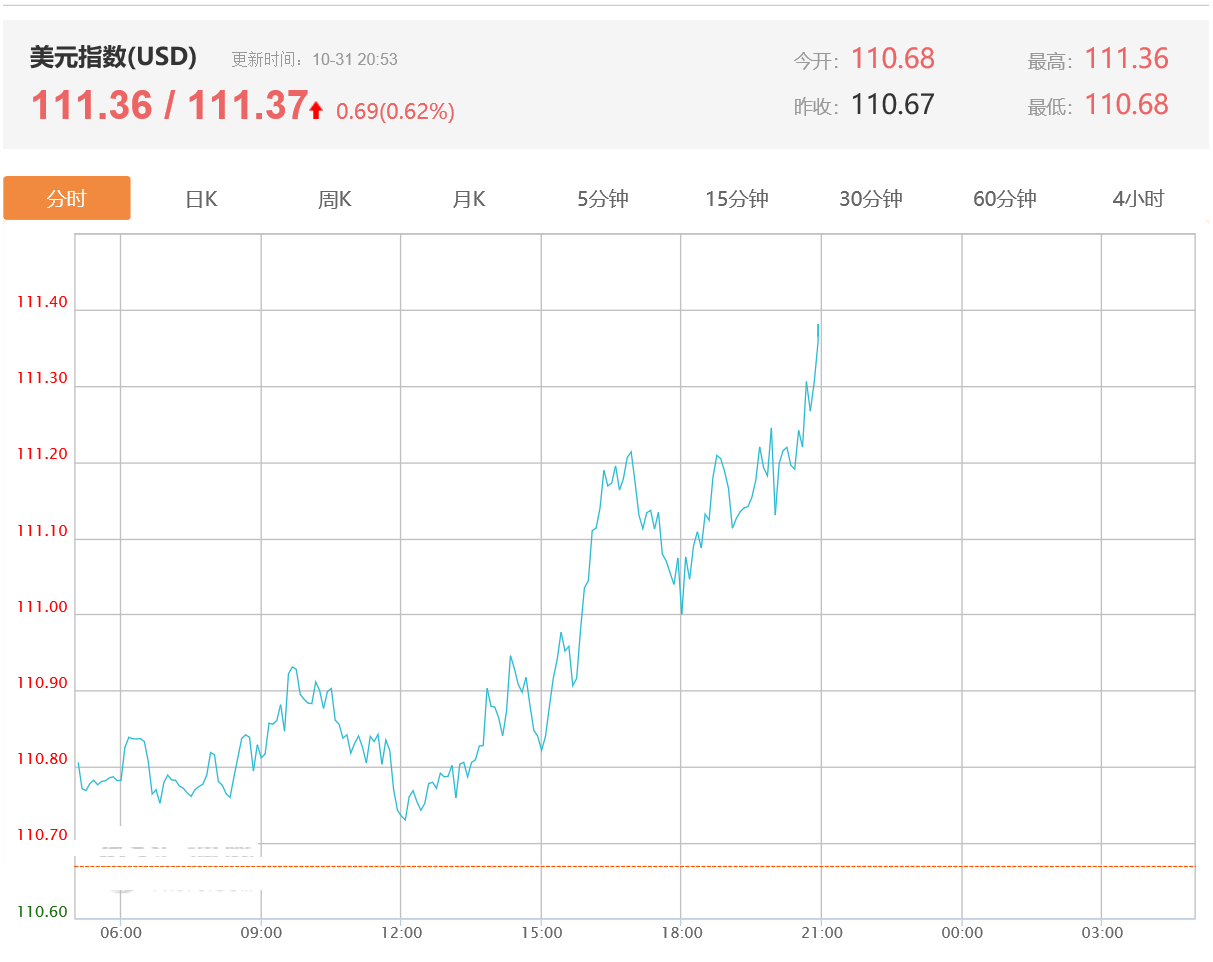Click the 06:00 time axis label
Screen dimensions: 1213x962
[121, 933]
